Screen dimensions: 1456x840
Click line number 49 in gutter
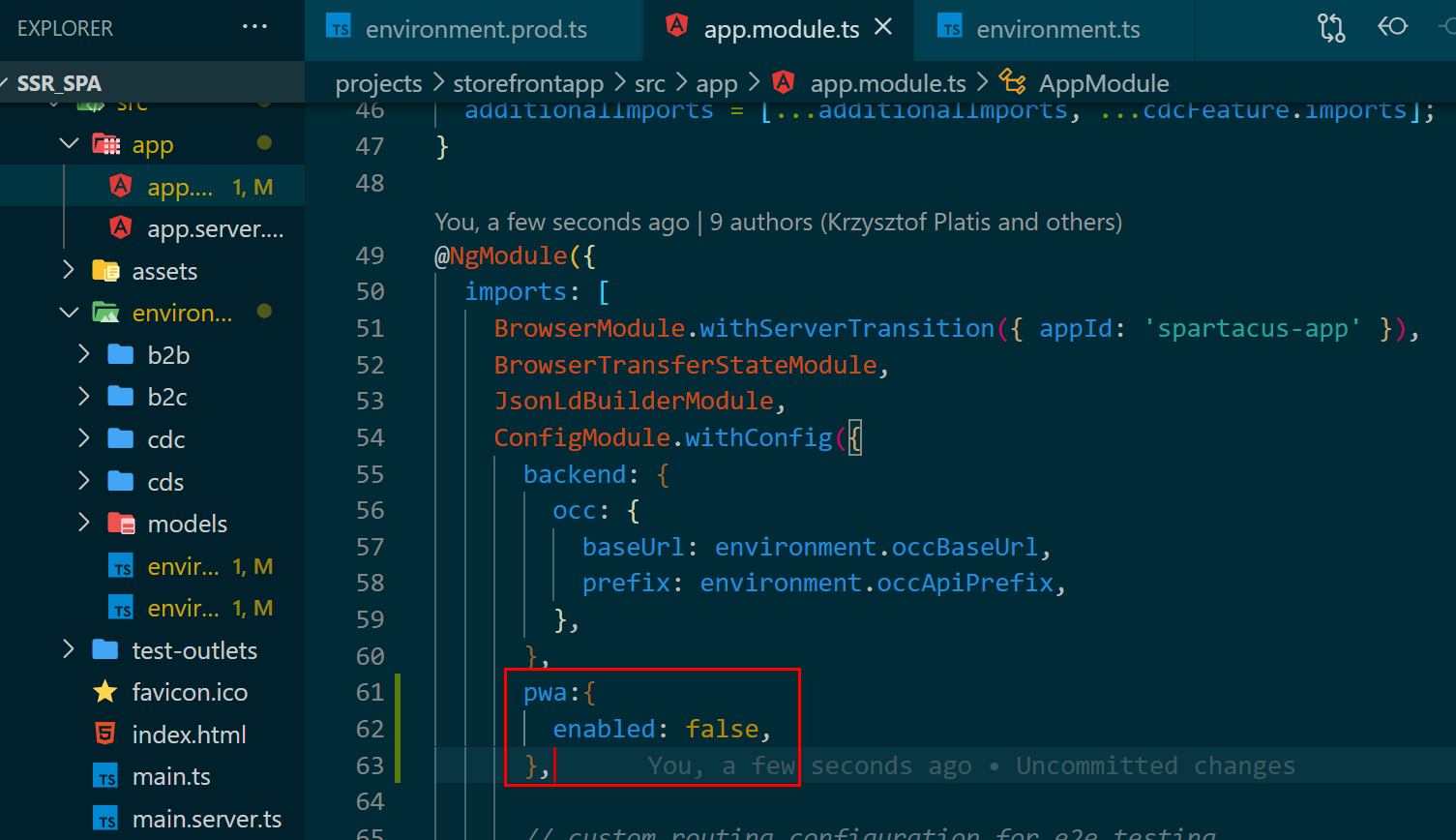pos(370,255)
